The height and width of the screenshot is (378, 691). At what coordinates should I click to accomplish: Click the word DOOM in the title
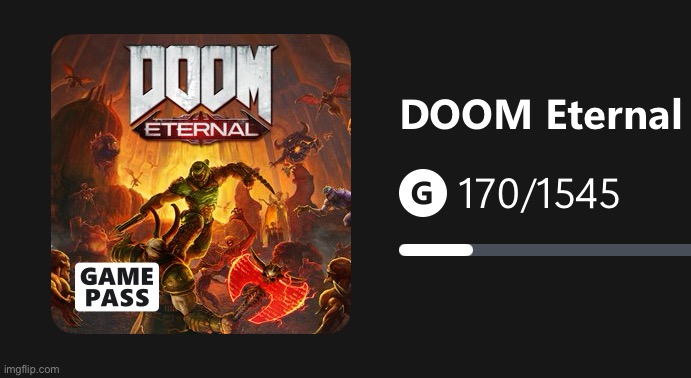pyautogui.click(x=465, y=115)
